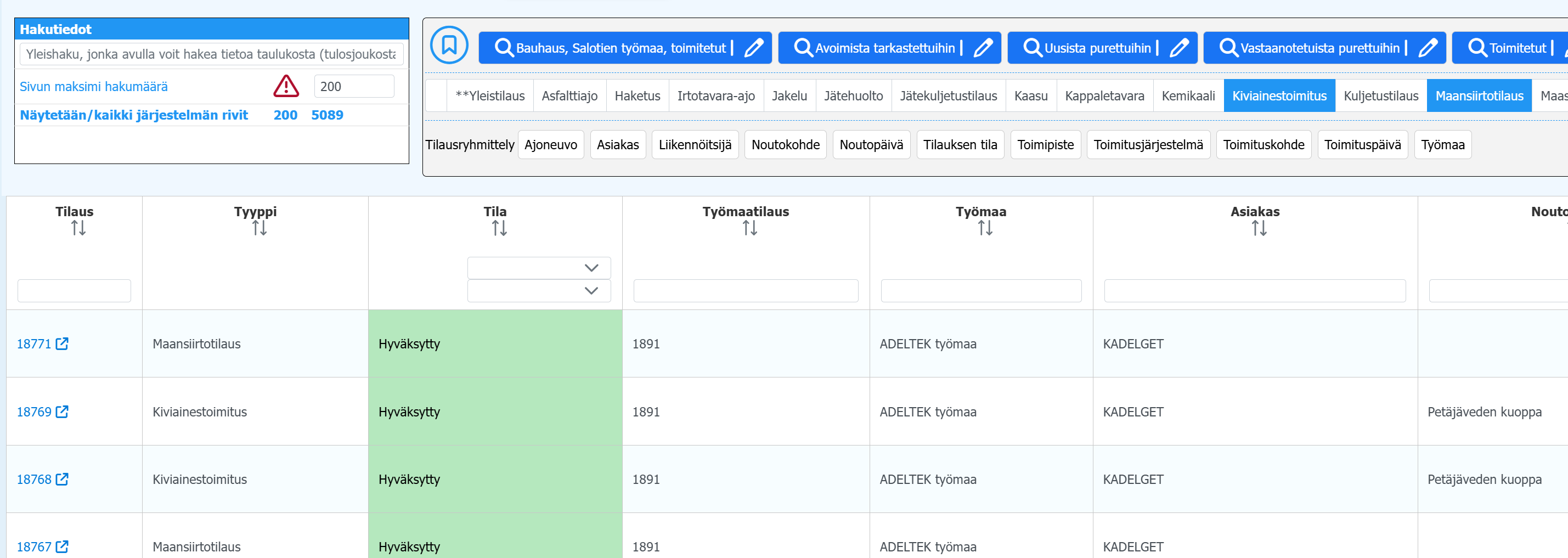This screenshot has width=1568, height=558.
Task: Click the Tilaus column filter field
Action: [74, 290]
